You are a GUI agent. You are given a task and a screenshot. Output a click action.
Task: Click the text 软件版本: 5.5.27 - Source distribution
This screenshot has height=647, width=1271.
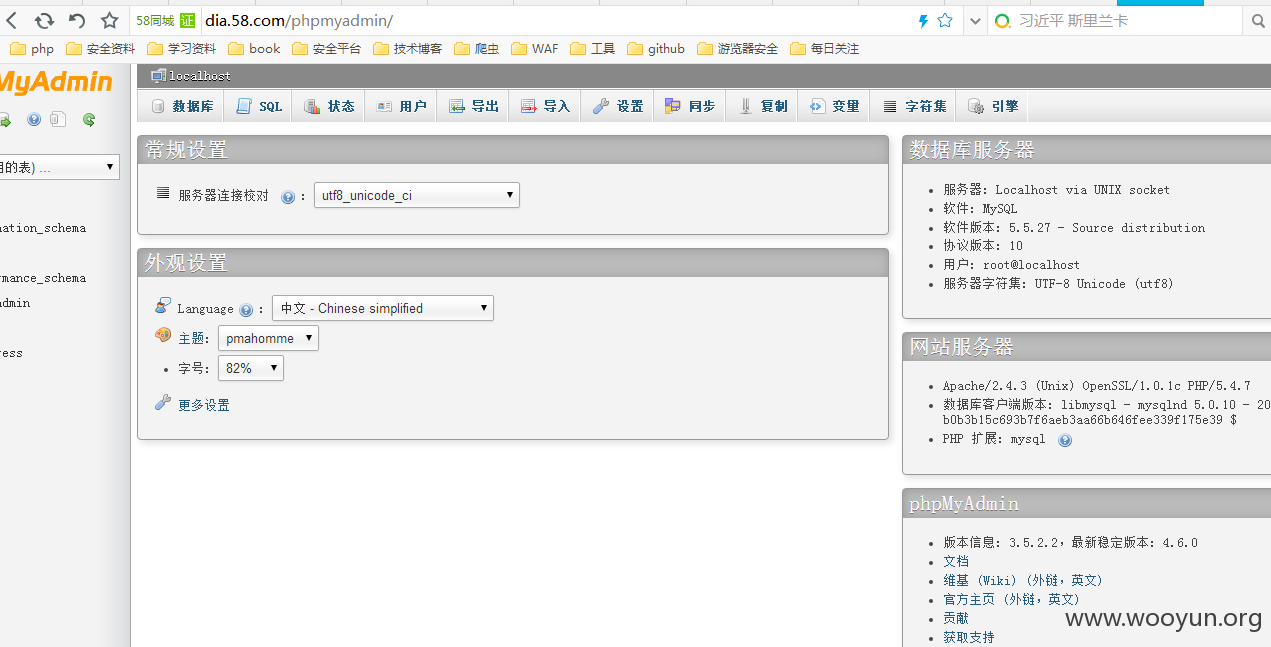click(x=1074, y=227)
